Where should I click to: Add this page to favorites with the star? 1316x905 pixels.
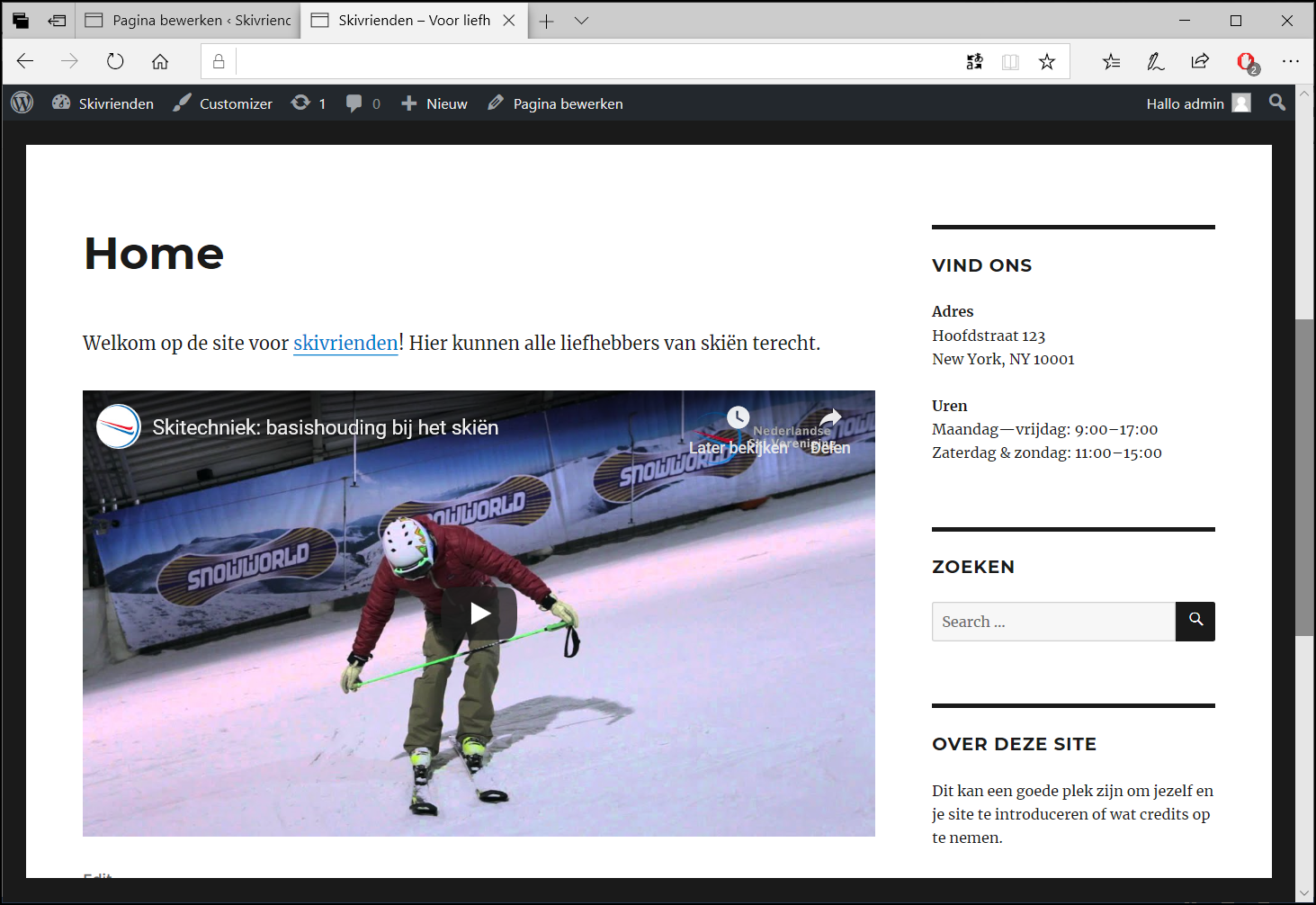click(1047, 61)
